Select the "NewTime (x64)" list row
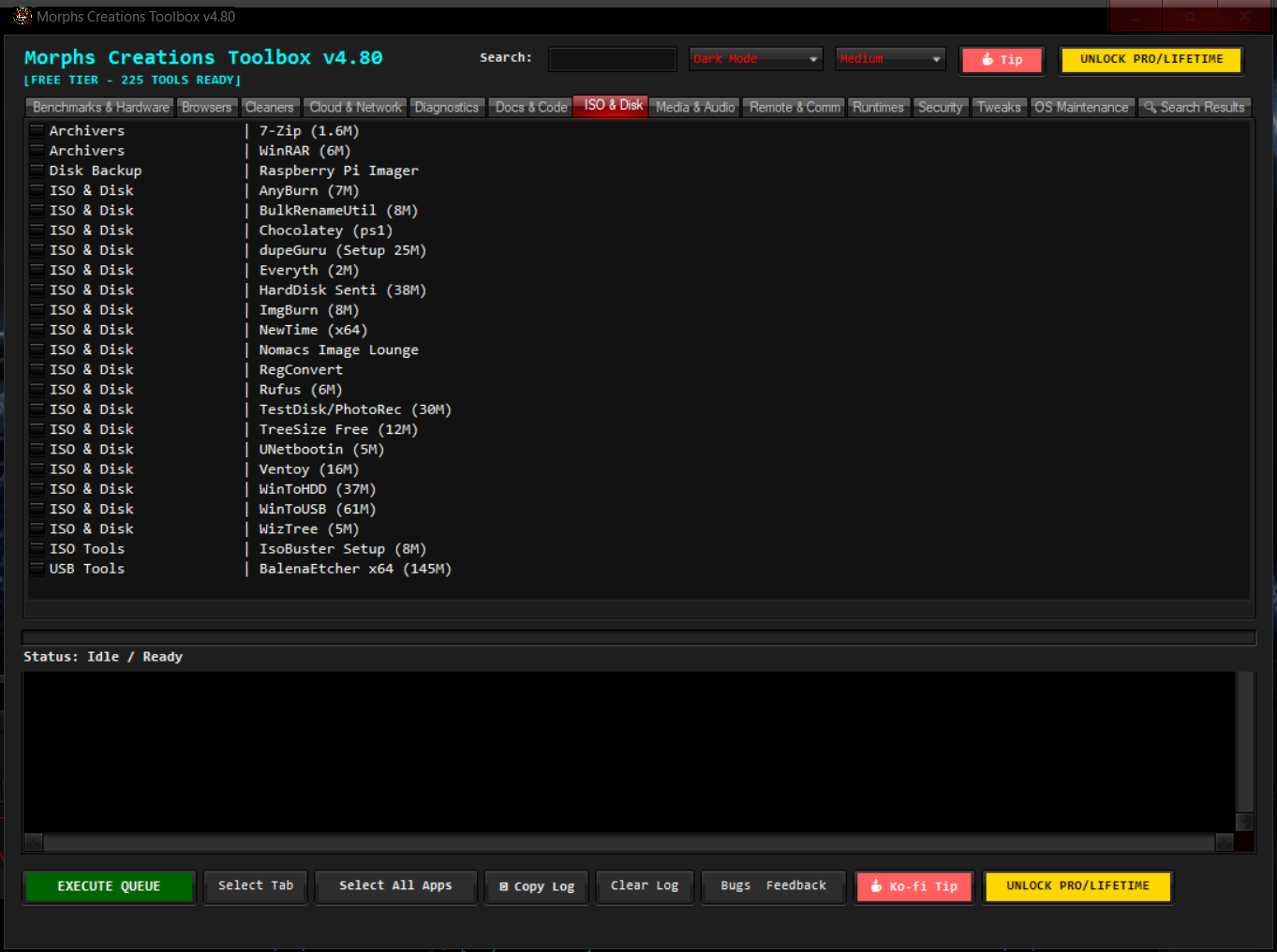 click(x=313, y=330)
